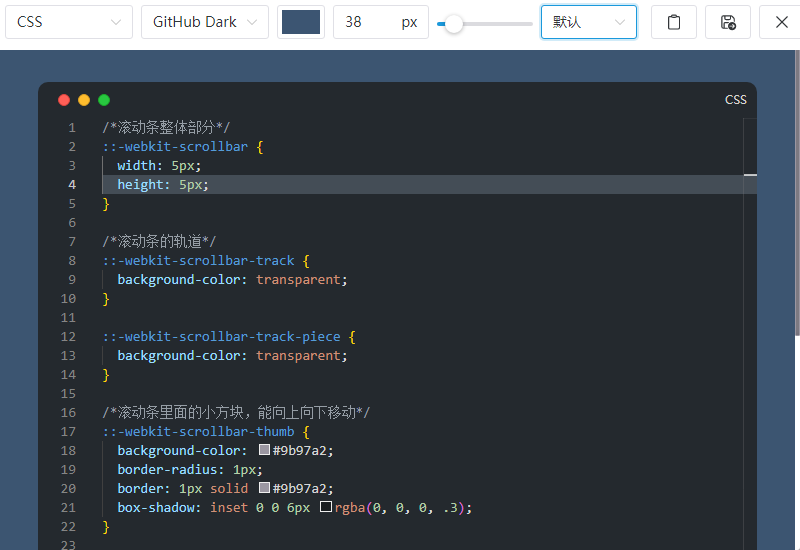Image resolution: width=800 pixels, height=550 pixels.
Task: Expand the 默认 font dropdown
Action: tap(589, 22)
